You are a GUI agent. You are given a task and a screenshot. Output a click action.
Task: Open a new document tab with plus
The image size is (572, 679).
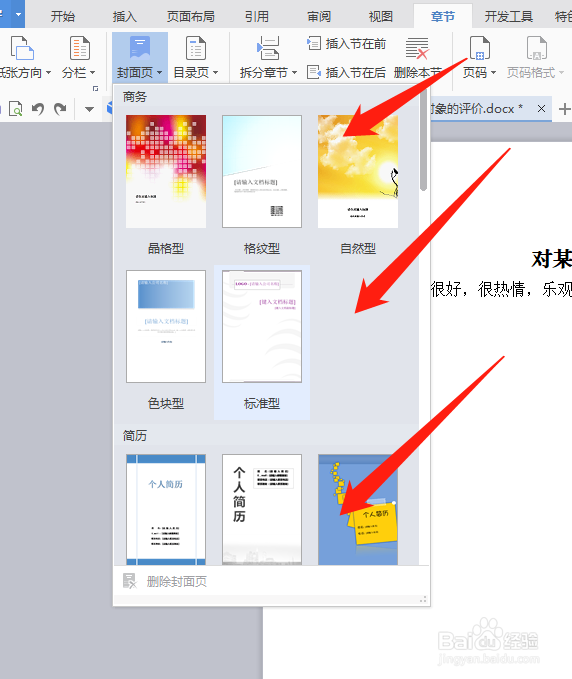564,109
